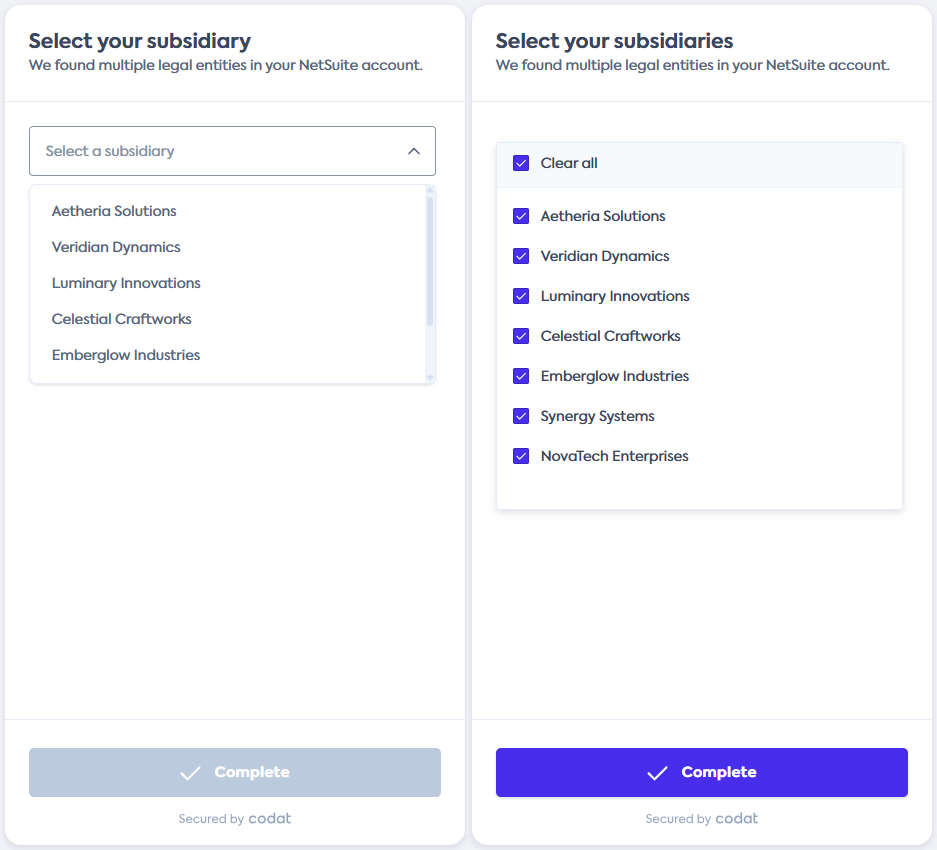Screen dimensions: 937x850
Task: Pick Celestial Craftworks from the dropdown options
Action: pos(121,319)
